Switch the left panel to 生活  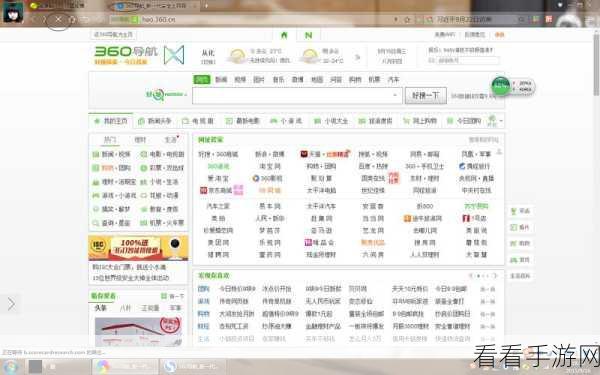click(171, 140)
